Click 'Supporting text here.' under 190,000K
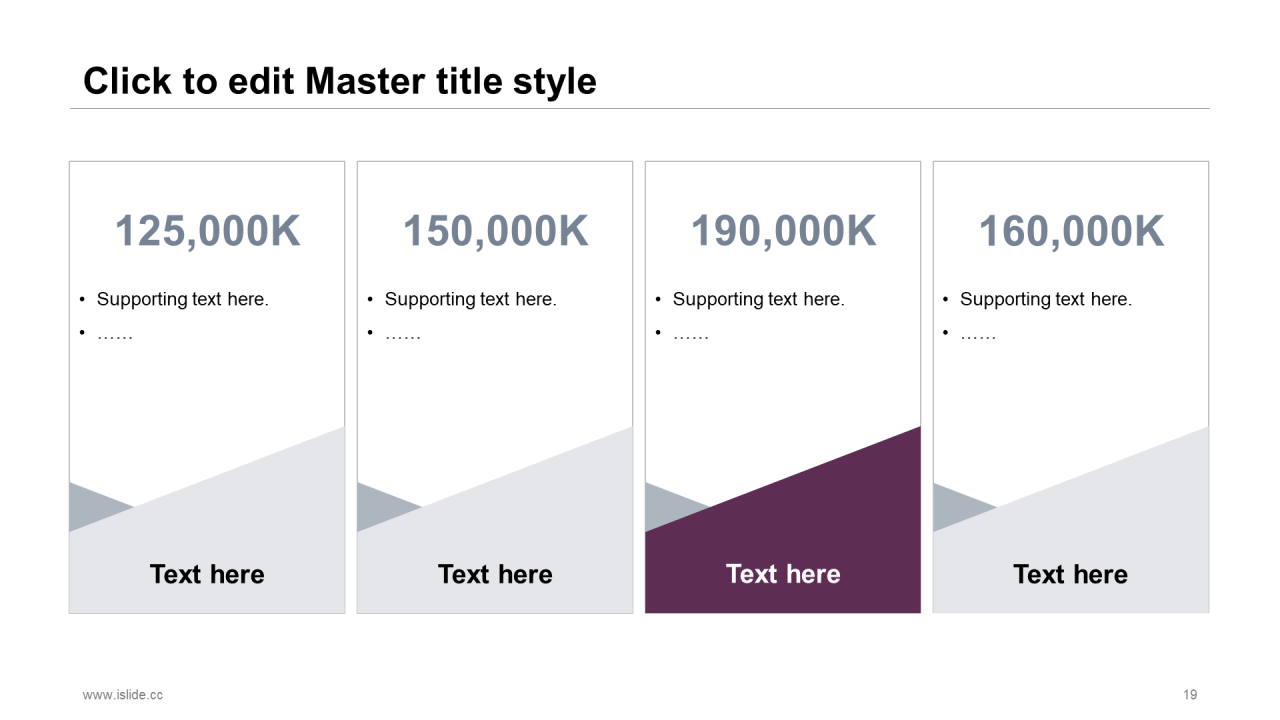1280x720 pixels. [759, 299]
